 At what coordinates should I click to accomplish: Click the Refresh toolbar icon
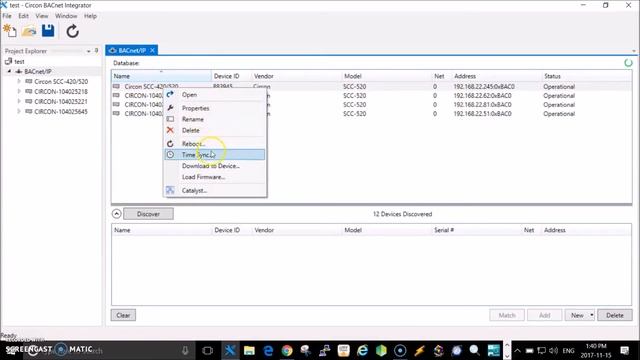coord(73,31)
